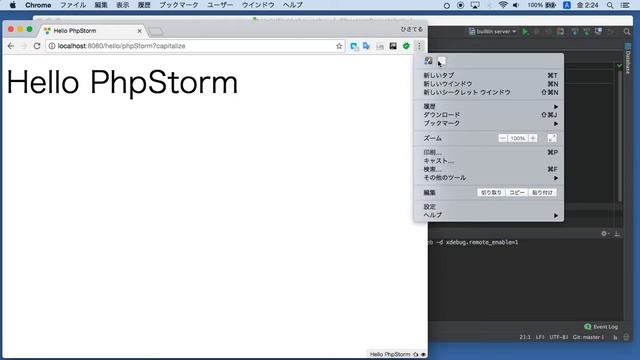Click macOS Spotlight search icon
Viewport: 640px width, 360px height.
(610, 5)
